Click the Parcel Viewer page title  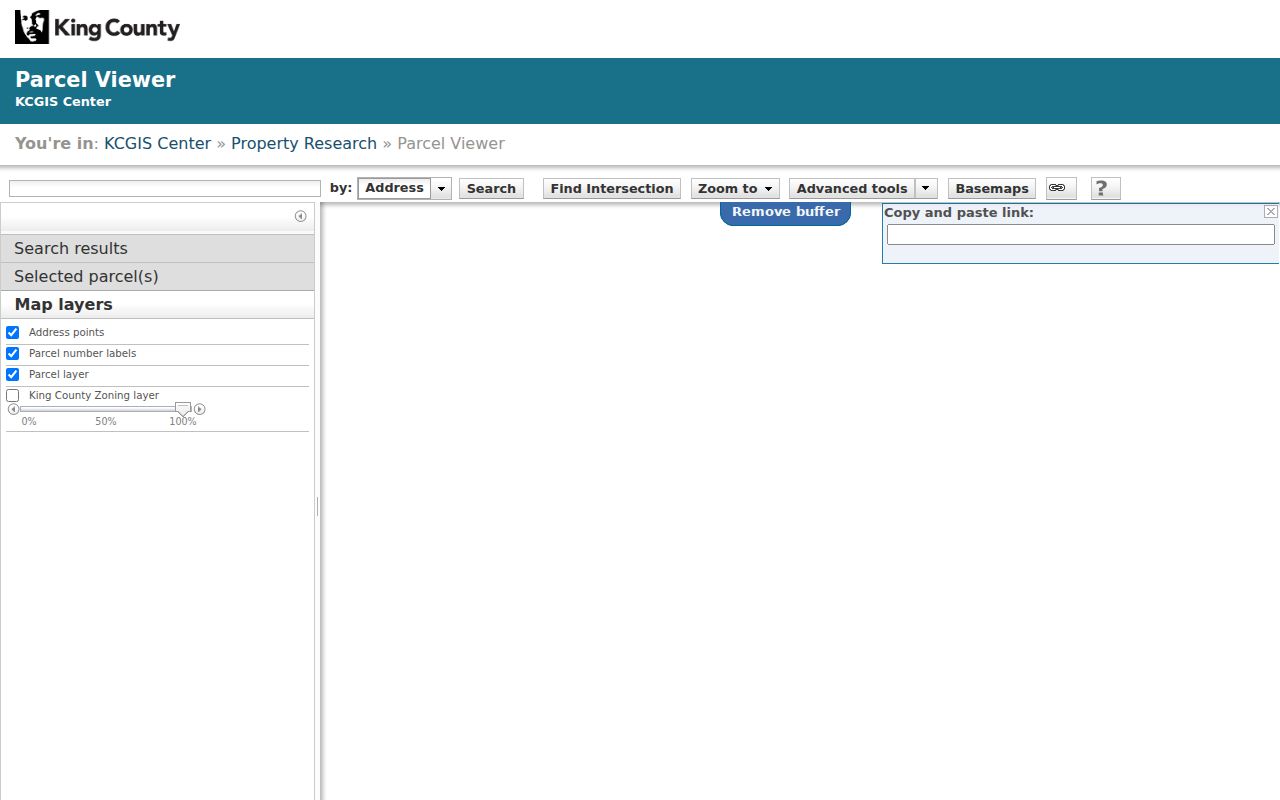click(95, 80)
